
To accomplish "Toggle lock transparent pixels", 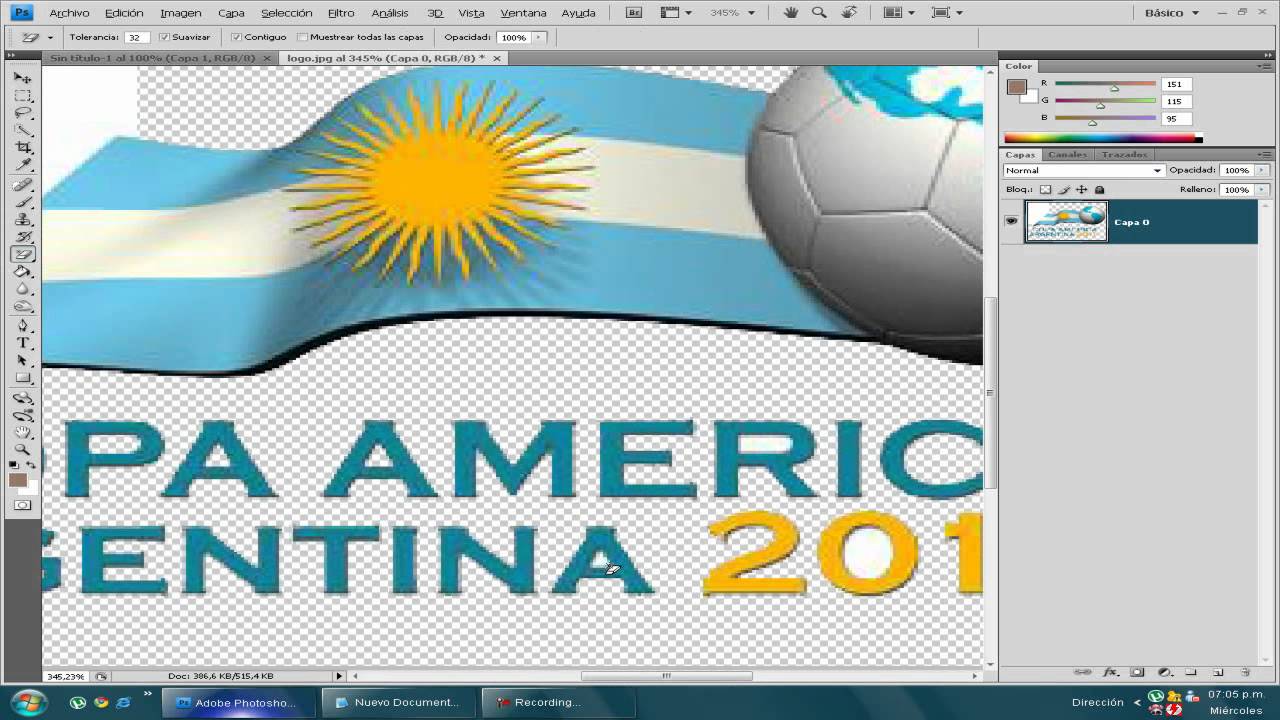I will [x=1045, y=189].
